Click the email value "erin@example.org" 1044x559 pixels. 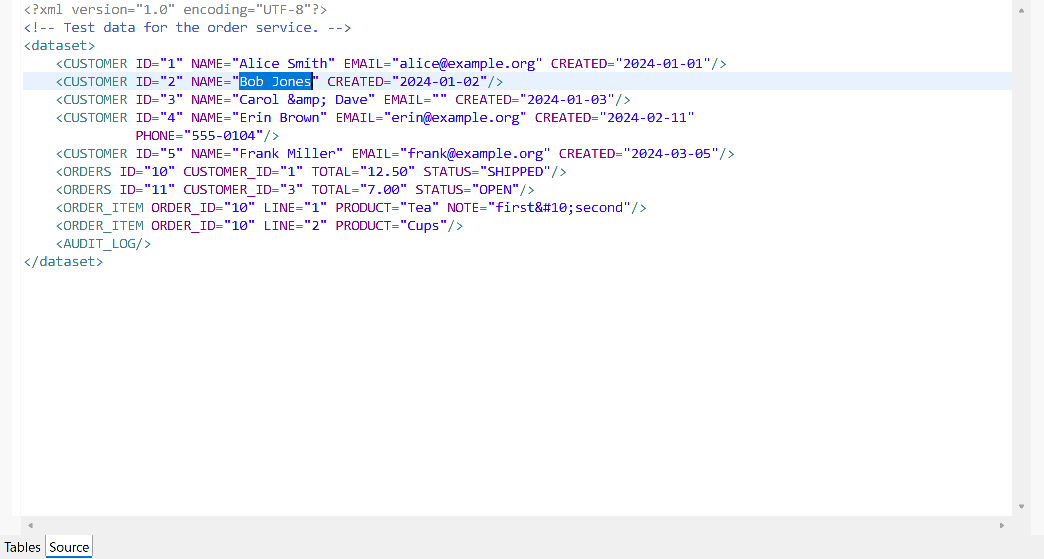pyautogui.click(x=455, y=117)
